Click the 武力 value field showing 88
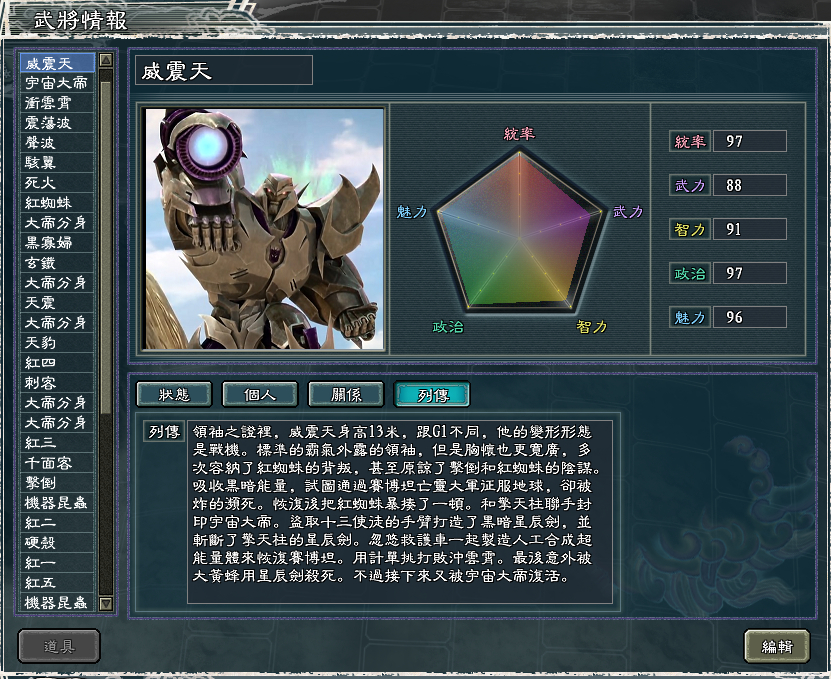This screenshot has height=679, width=831. point(749,186)
